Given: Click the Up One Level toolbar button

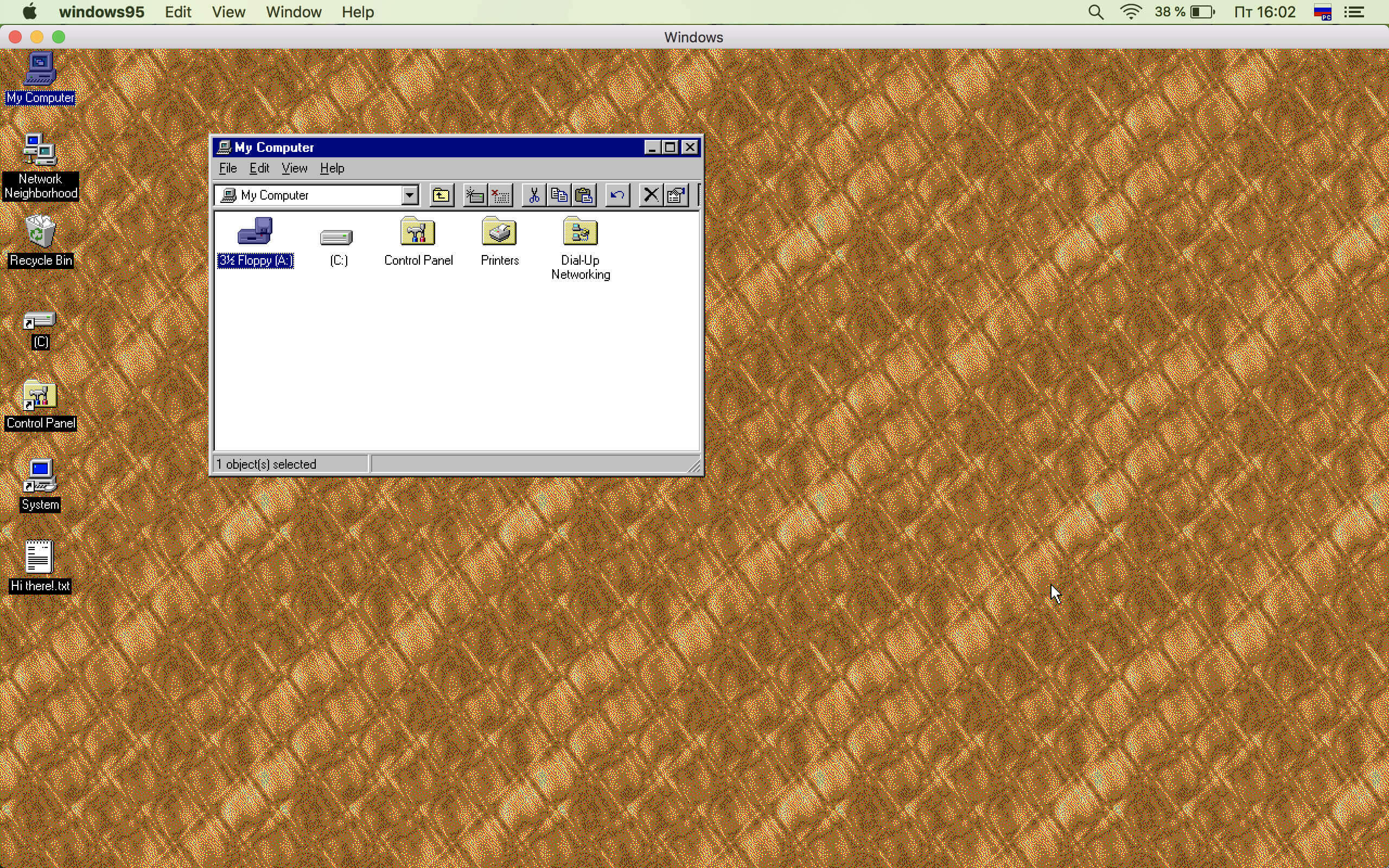Looking at the screenshot, I should tap(441, 195).
